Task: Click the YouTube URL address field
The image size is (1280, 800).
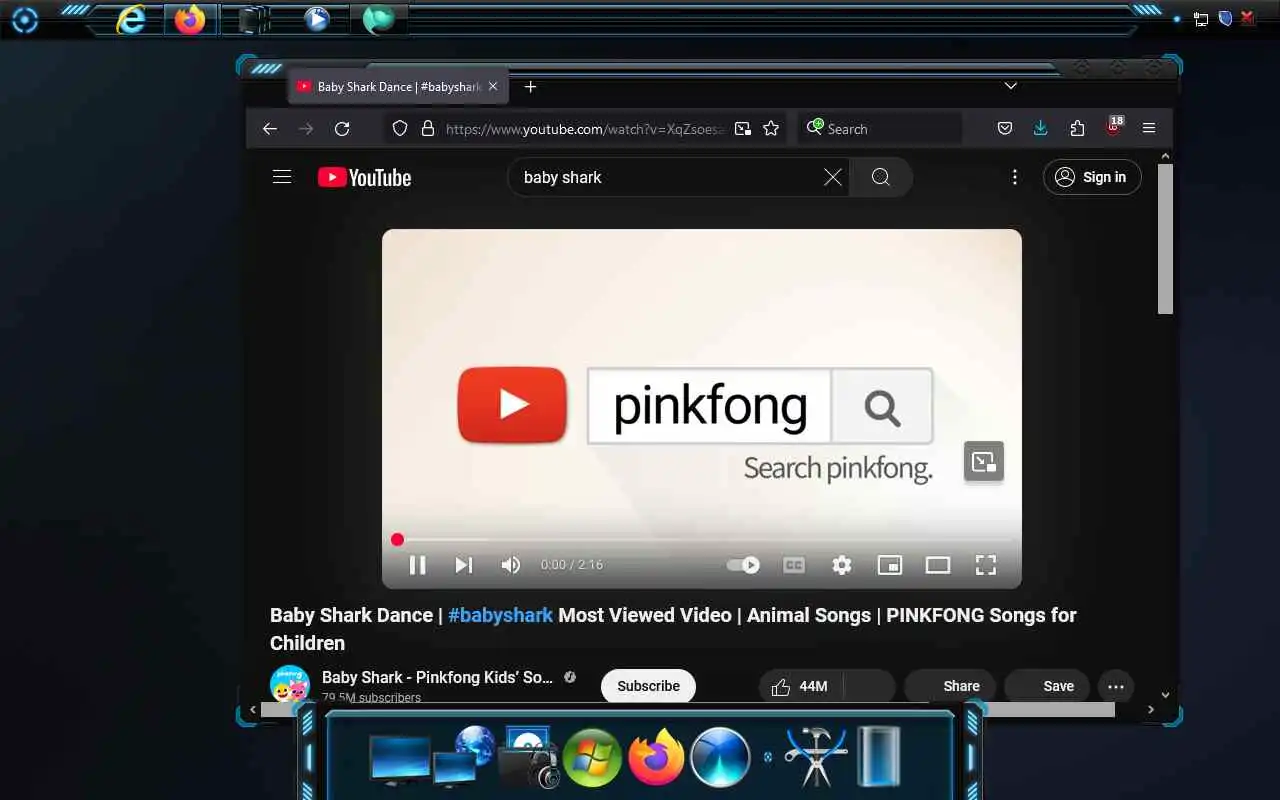Action: 585,129
